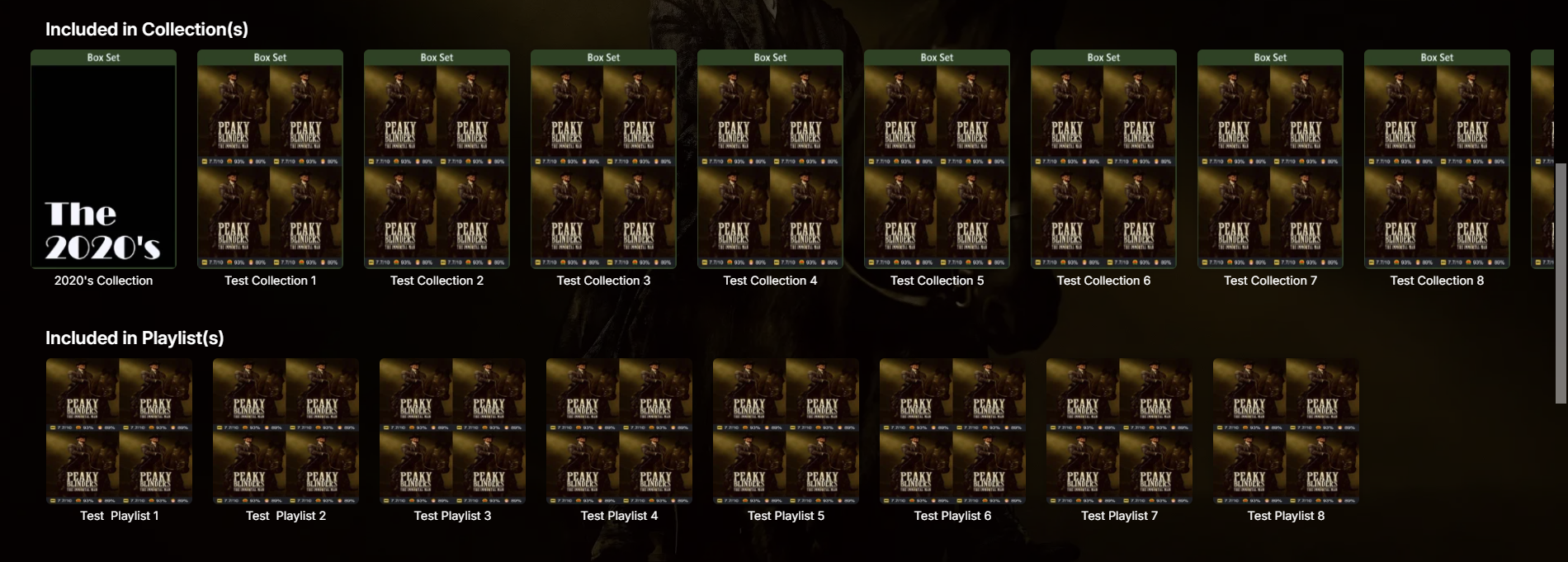This screenshot has height=562, width=1568.
Task: Click the Box Set banner on Test Collection 5
Action: (937, 58)
